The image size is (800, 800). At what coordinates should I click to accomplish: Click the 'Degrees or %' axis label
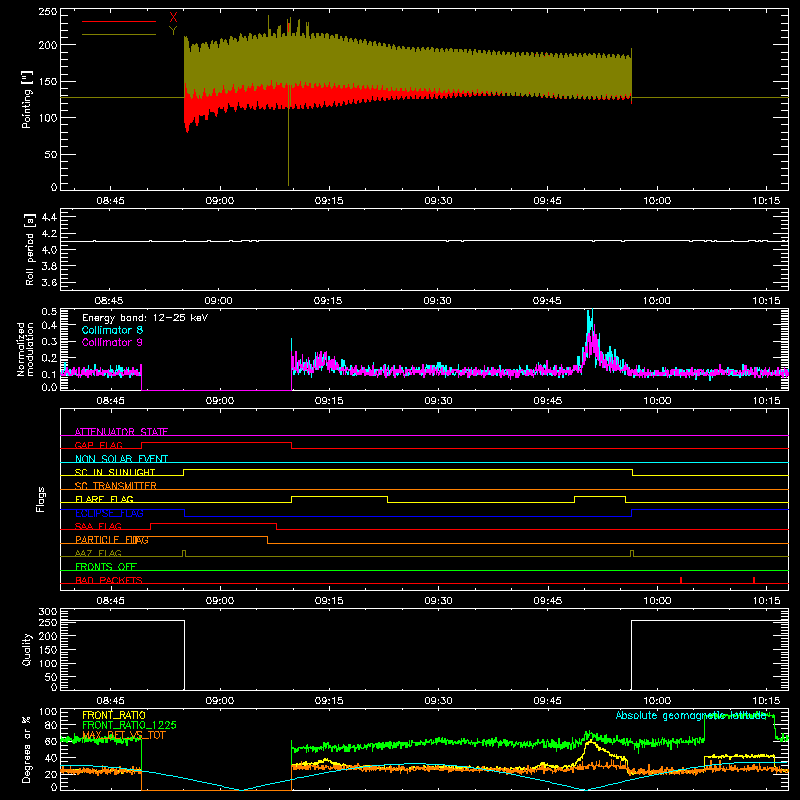click(26, 749)
